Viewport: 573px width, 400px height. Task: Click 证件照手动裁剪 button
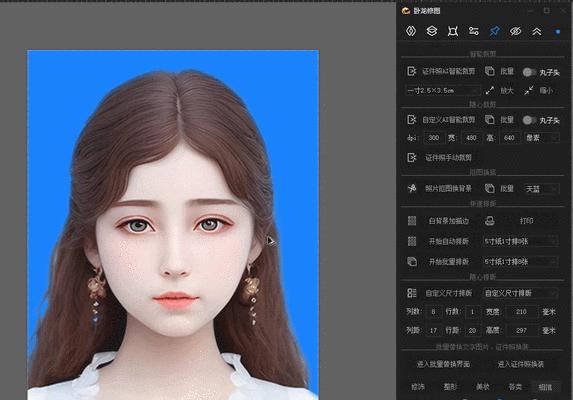448,158
